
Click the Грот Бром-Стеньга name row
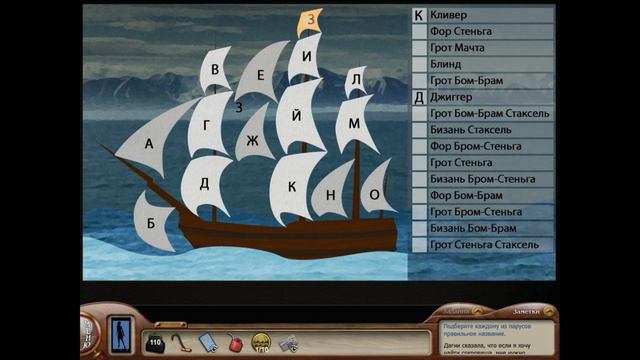pos(491,212)
